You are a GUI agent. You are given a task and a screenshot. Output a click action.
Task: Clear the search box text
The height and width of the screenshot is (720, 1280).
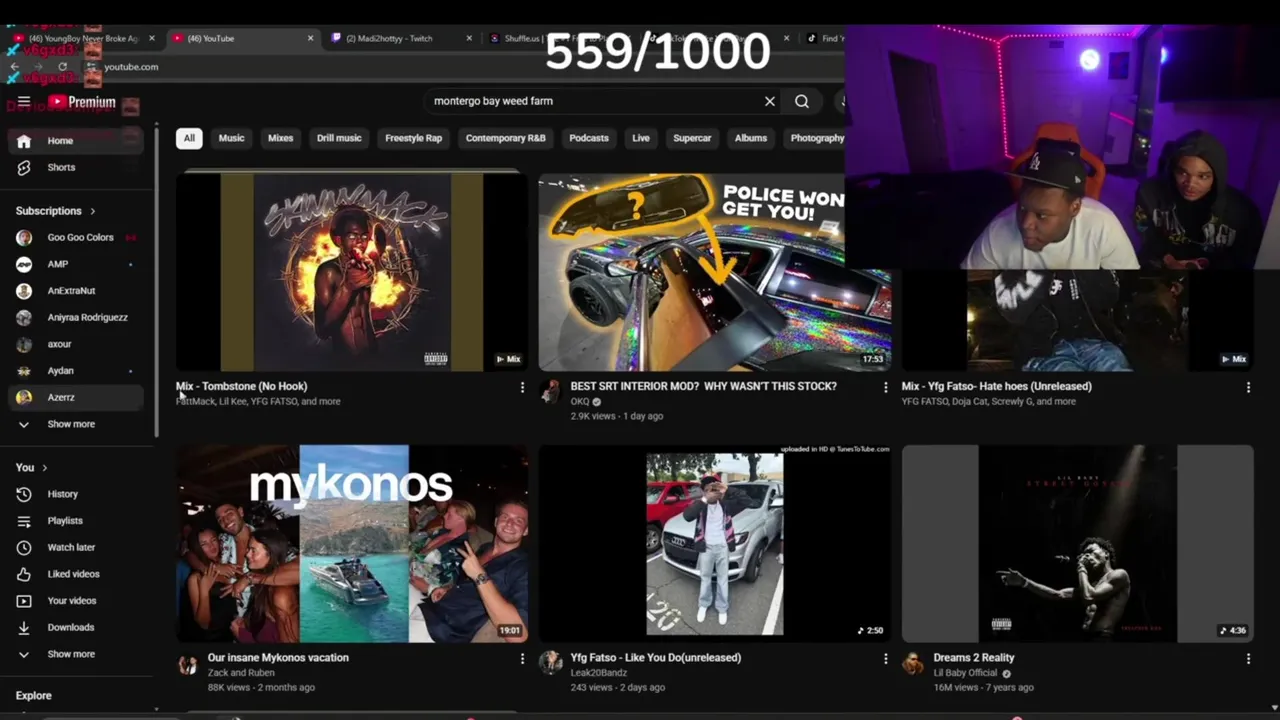tap(770, 101)
